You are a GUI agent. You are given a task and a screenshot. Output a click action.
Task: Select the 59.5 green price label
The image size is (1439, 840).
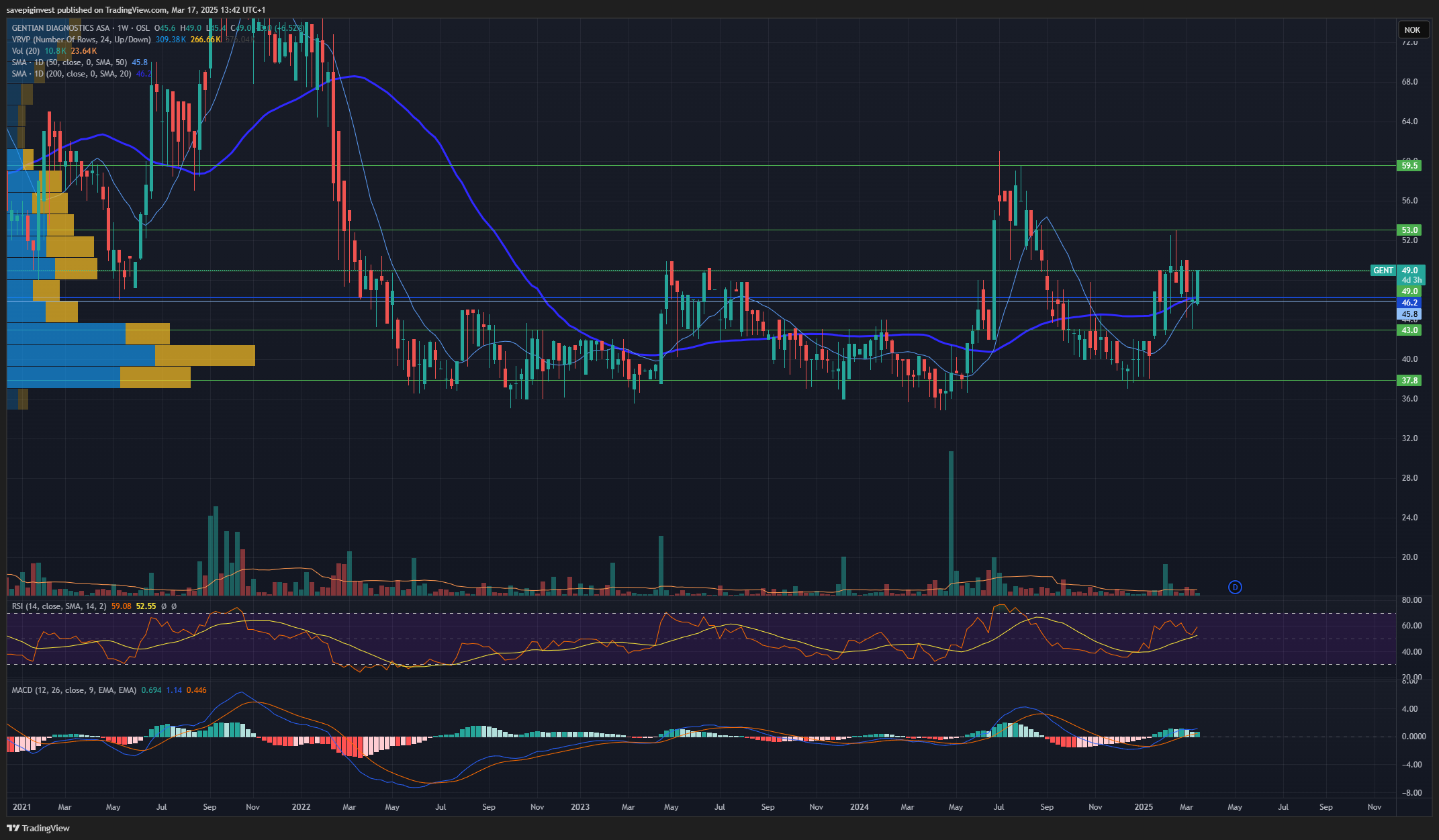click(1409, 165)
